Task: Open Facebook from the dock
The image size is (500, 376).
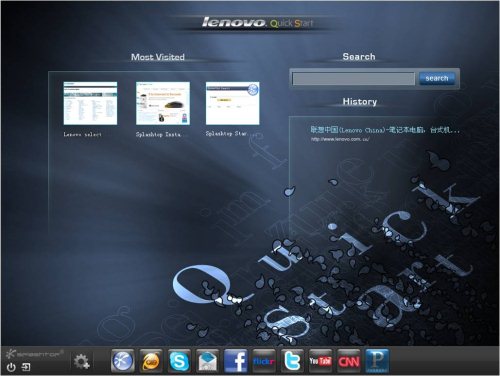Action: (236, 361)
